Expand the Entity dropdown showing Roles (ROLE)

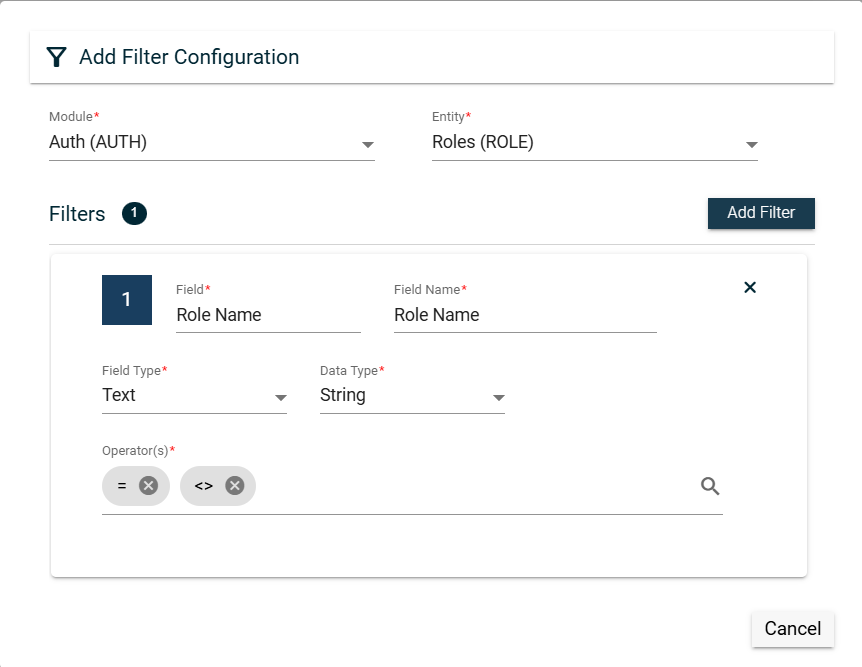(x=594, y=143)
